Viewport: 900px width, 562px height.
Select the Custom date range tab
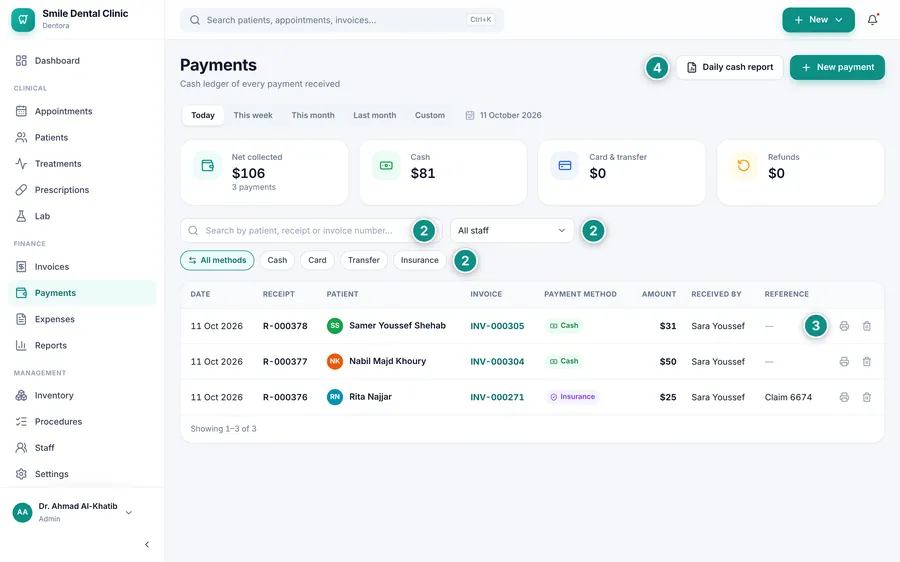pyautogui.click(x=430, y=115)
